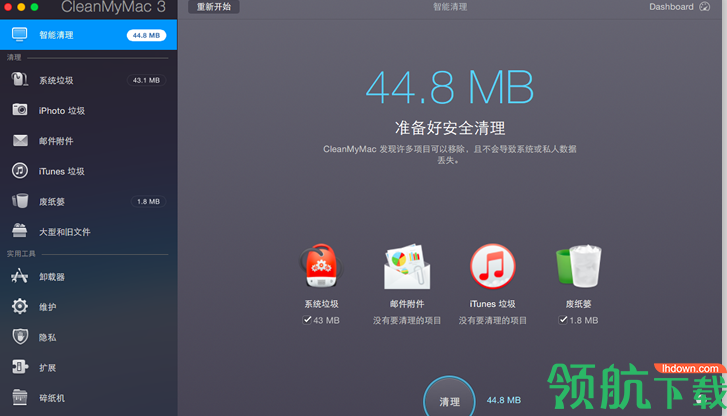Click the 维护 gear icon
The width and height of the screenshot is (727, 416).
coord(19,306)
